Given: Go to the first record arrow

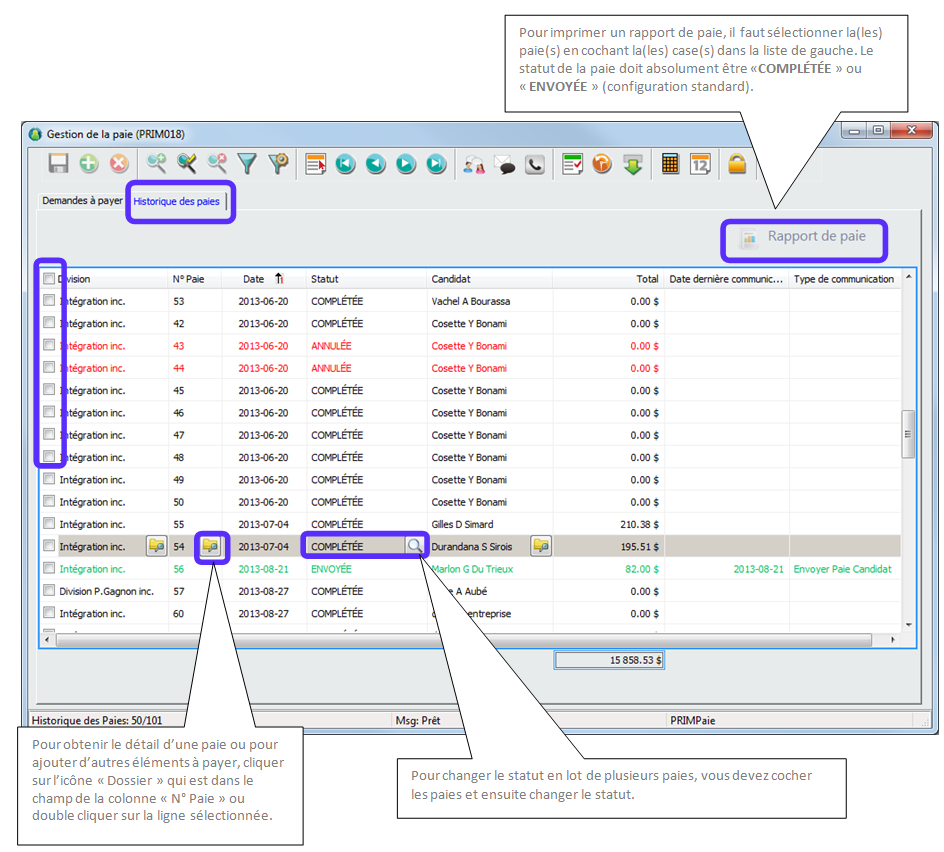Looking at the screenshot, I should (345, 164).
